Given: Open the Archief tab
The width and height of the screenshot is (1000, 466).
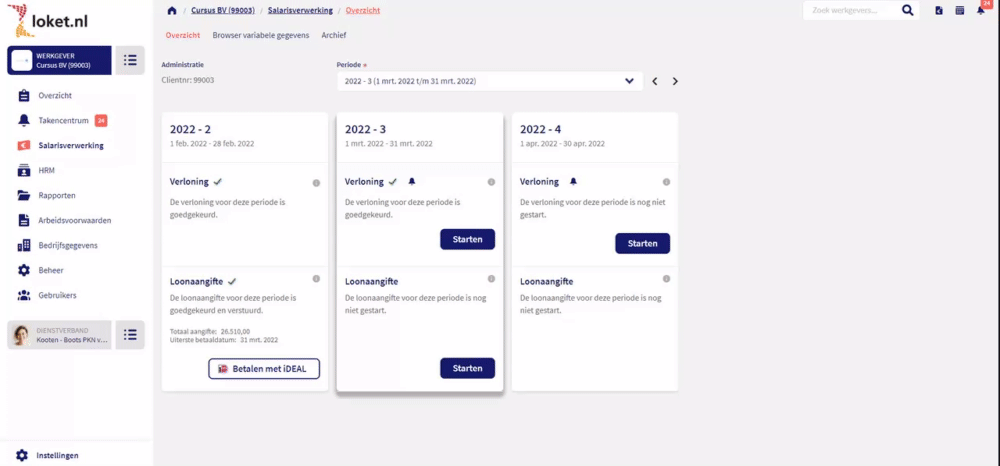Looking at the screenshot, I should tap(334, 35).
